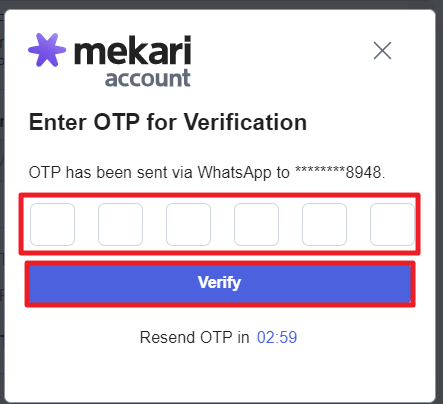The image size is (443, 404).
Task: Click the purple Mekari star logo
Action: pyautogui.click(x=47, y=50)
